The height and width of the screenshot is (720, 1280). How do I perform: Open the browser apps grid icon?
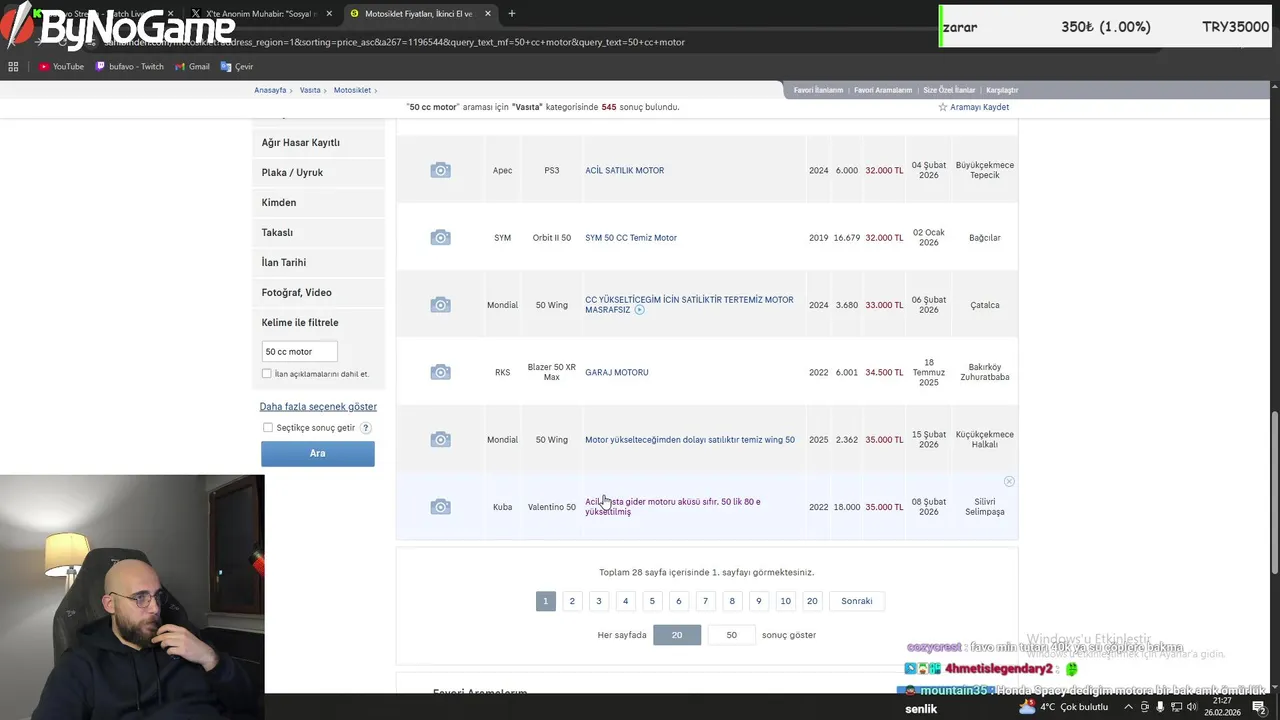click(x=13, y=66)
